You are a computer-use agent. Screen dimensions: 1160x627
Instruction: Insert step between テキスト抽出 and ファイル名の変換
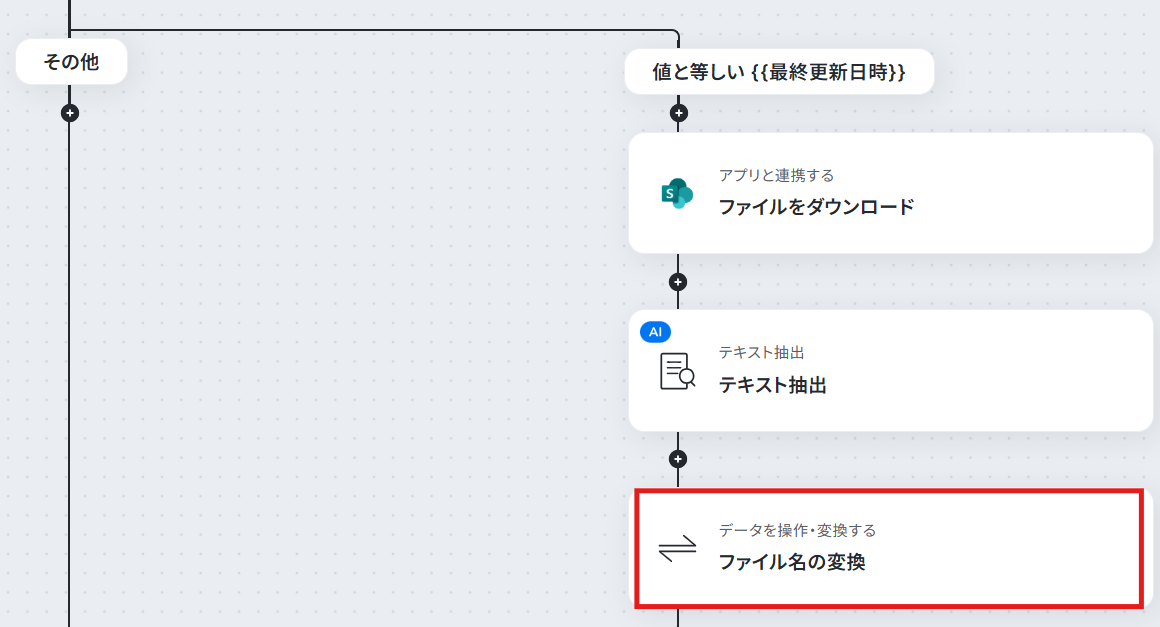[x=678, y=459]
